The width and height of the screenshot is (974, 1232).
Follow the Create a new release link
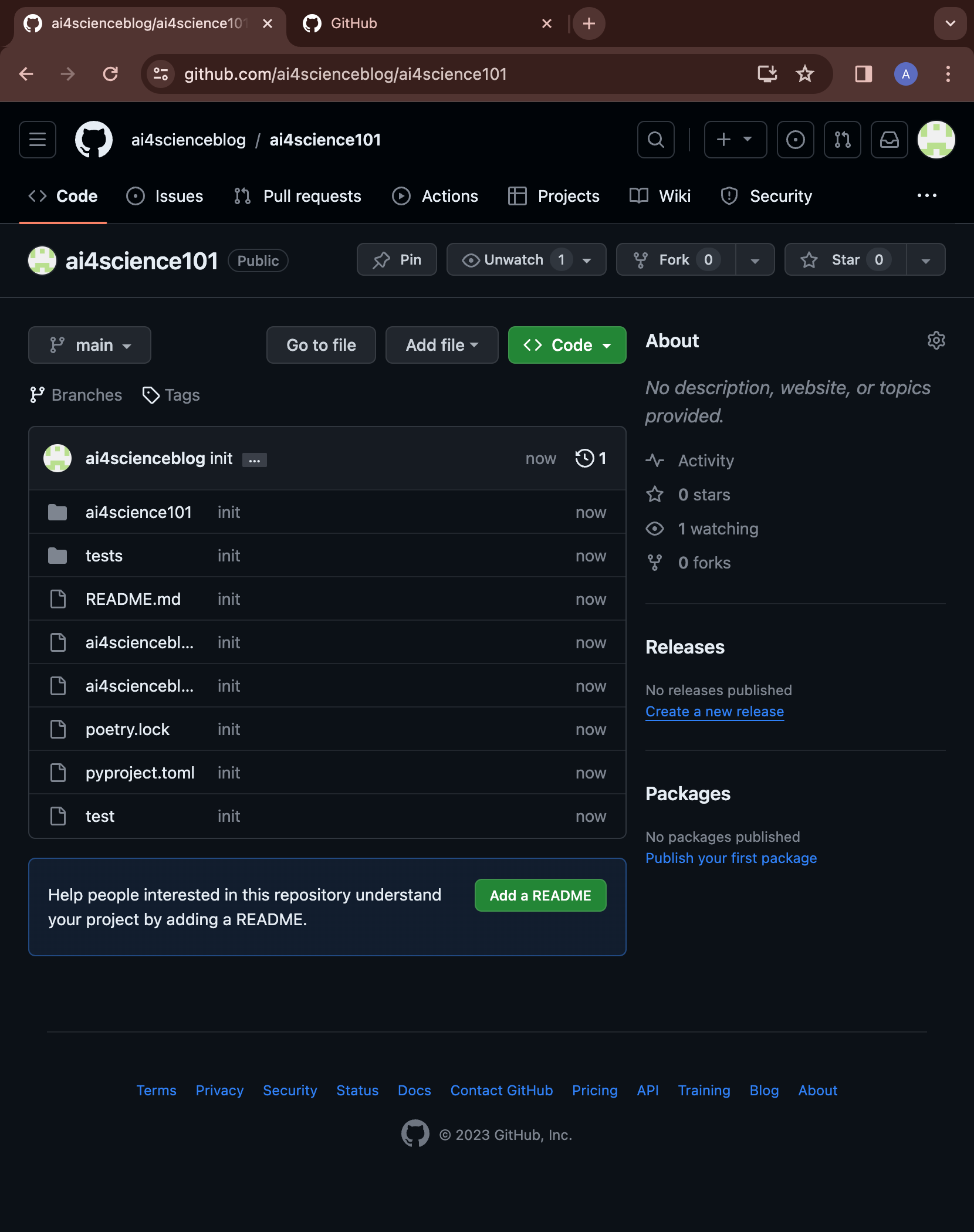coord(714,712)
